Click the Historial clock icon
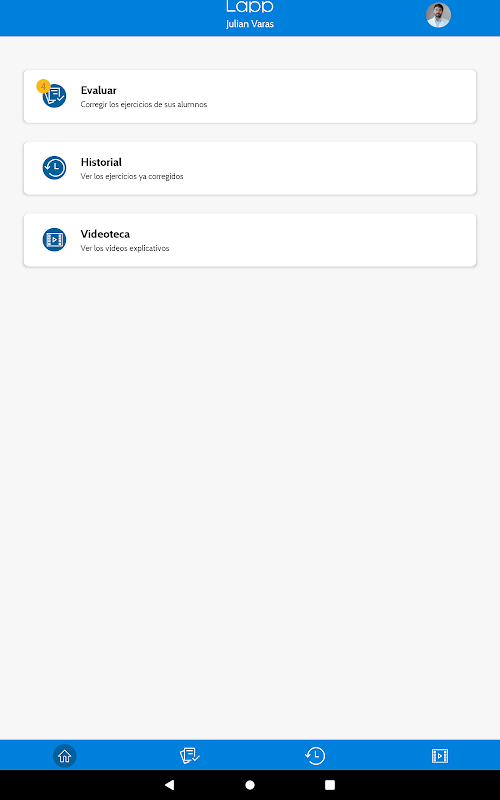 (55, 168)
